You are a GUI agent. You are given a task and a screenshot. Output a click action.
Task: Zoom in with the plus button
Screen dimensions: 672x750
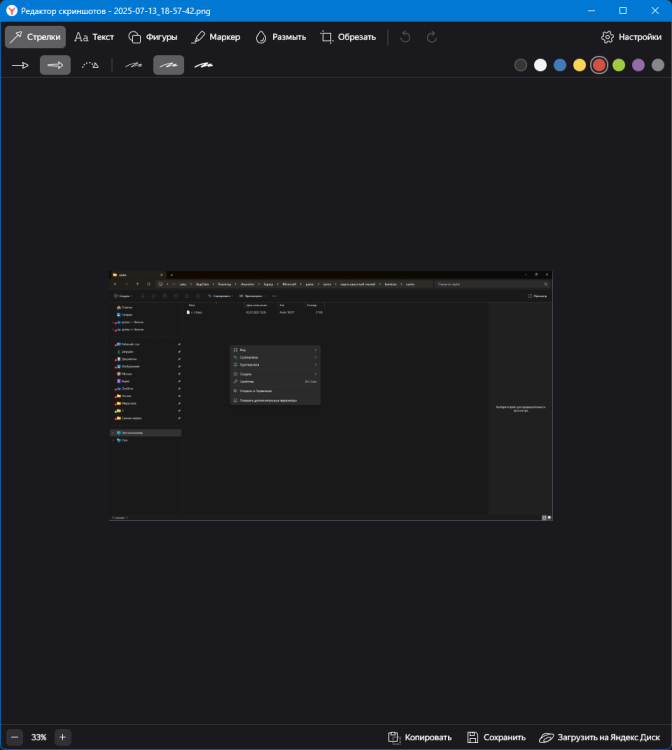point(62,737)
